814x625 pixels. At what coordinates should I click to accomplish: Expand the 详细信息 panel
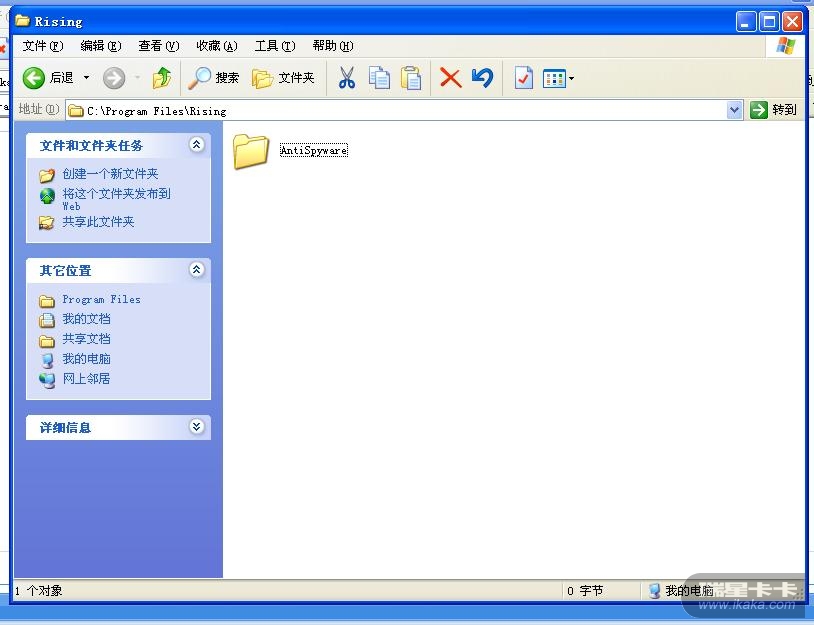pyautogui.click(x=196, y=427)
